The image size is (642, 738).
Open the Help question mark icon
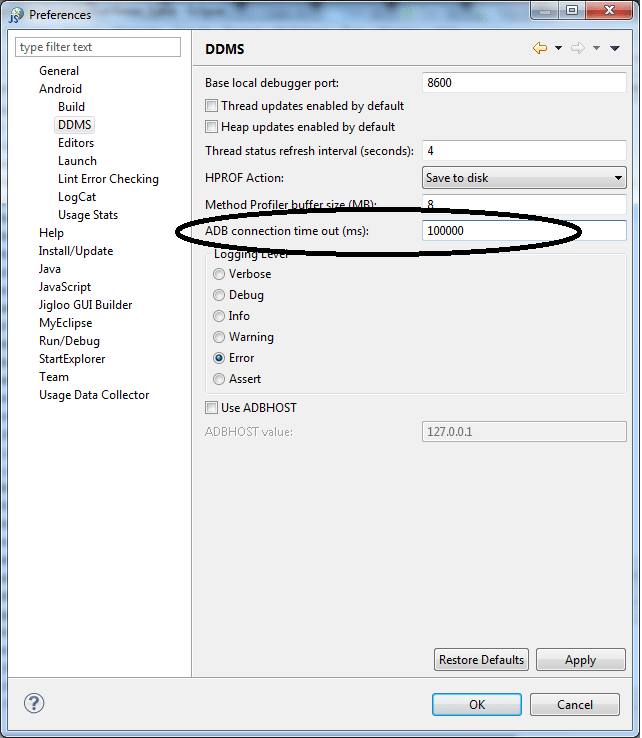(x=34, y=703)
